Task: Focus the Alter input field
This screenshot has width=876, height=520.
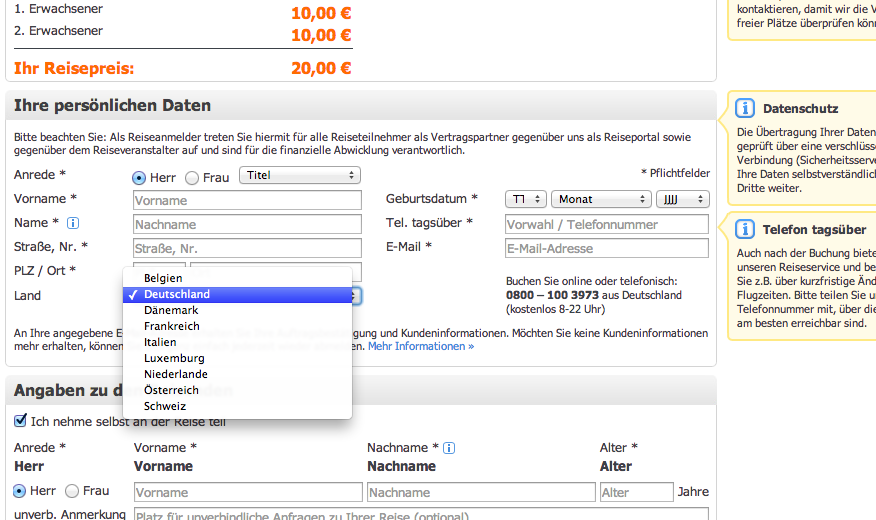Action: [x=636, y=493]
